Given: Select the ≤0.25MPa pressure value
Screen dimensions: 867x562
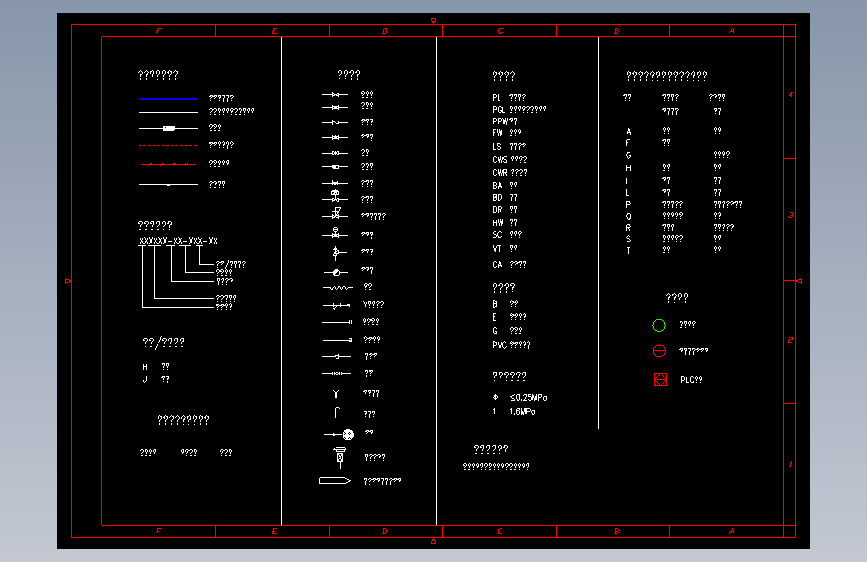Looking at the screenshot, I should pos(528,398).
